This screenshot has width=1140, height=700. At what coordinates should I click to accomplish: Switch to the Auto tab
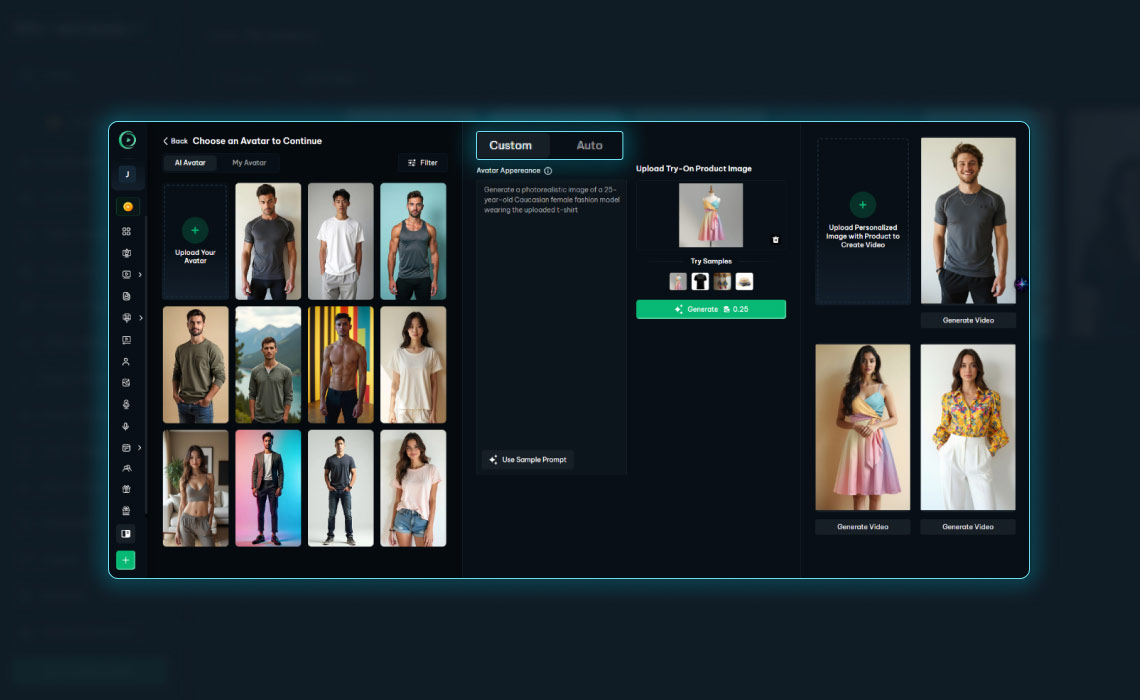click(x=589, y=145)
